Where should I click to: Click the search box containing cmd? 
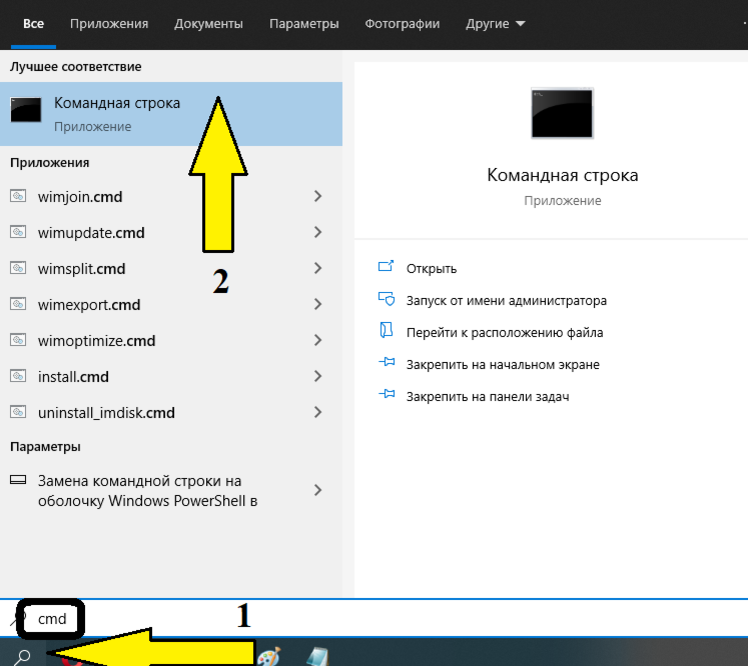374,618
